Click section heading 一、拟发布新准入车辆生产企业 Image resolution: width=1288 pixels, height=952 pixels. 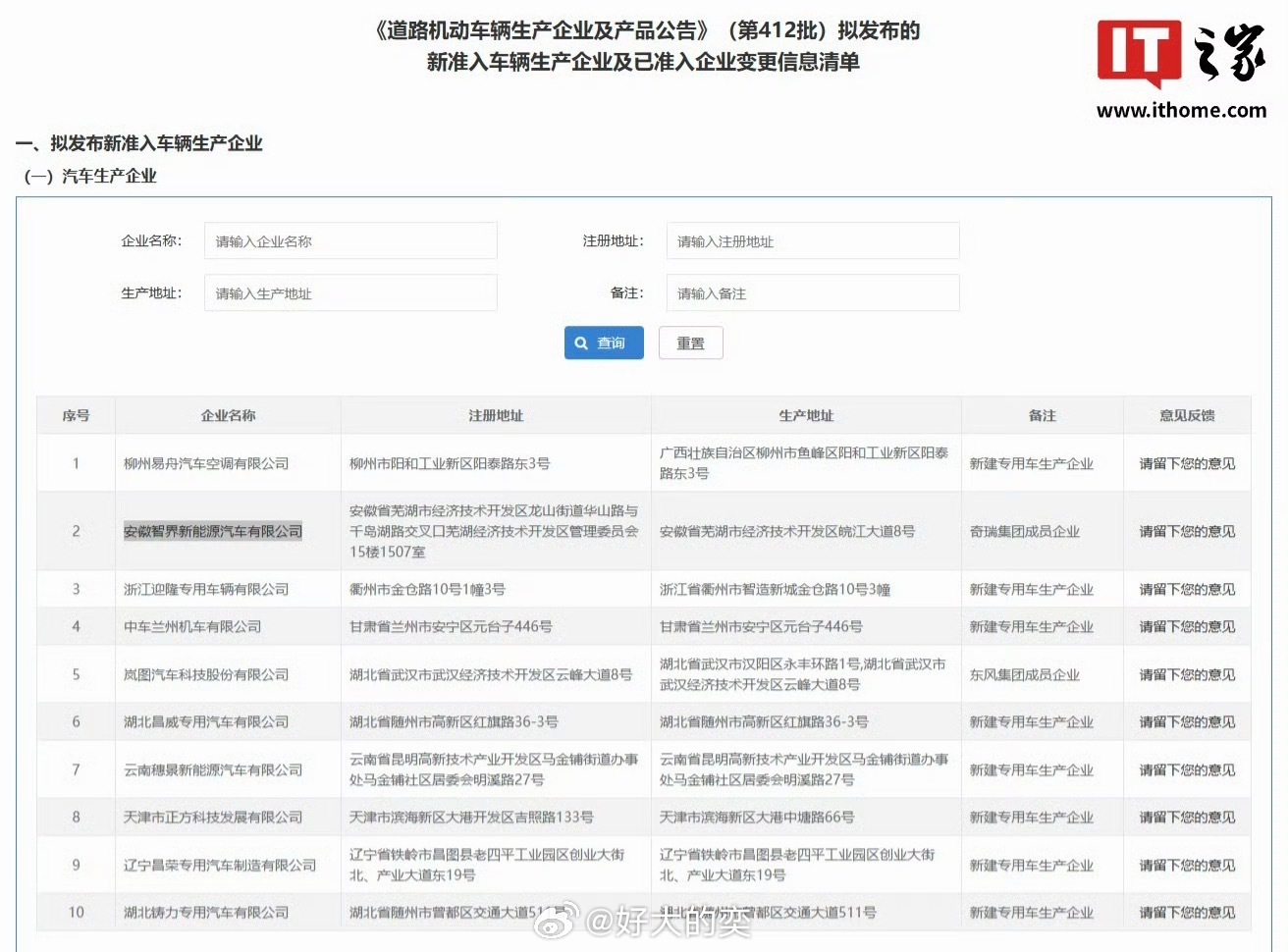(x=139, y=143)
